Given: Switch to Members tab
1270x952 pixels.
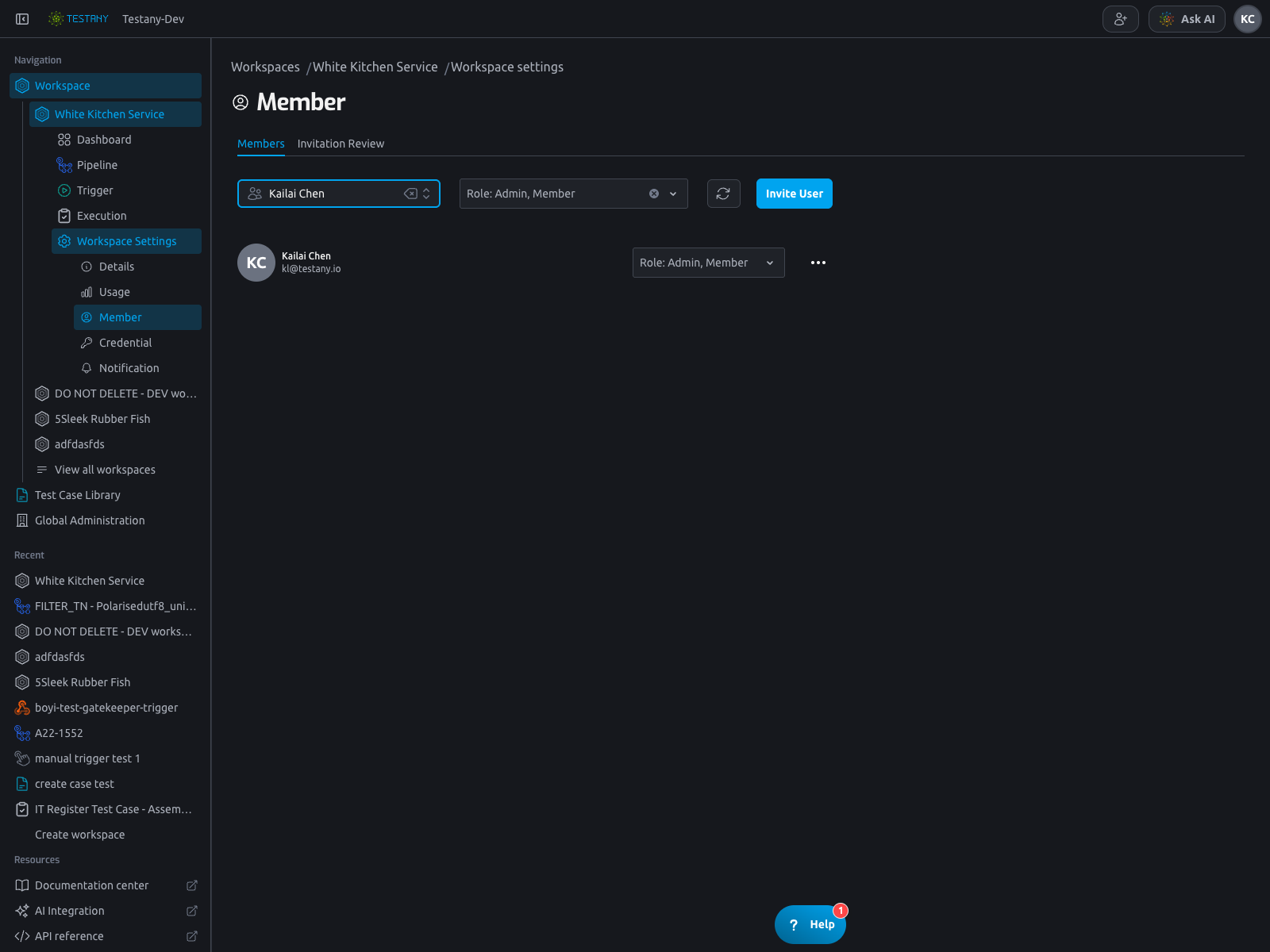Looking at the screenshot, I should point(261,144).
